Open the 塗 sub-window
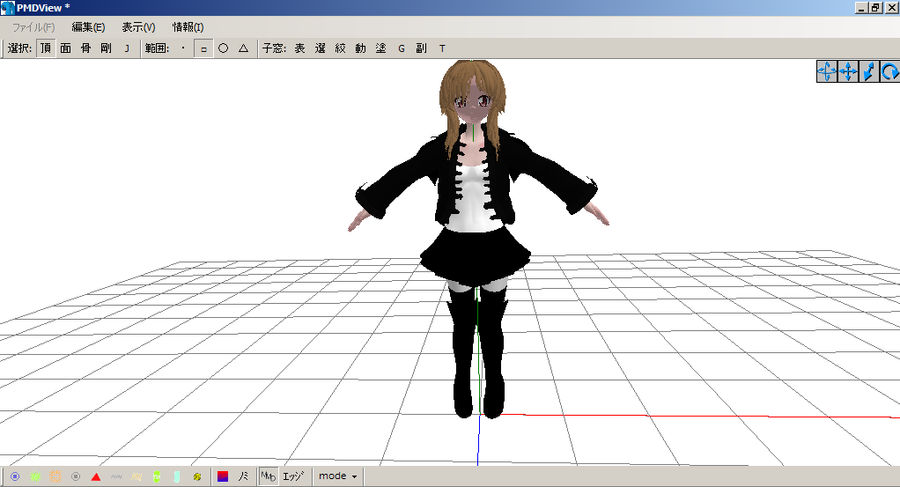The width and height of the screenshot is (900, 487). [381, 48]
